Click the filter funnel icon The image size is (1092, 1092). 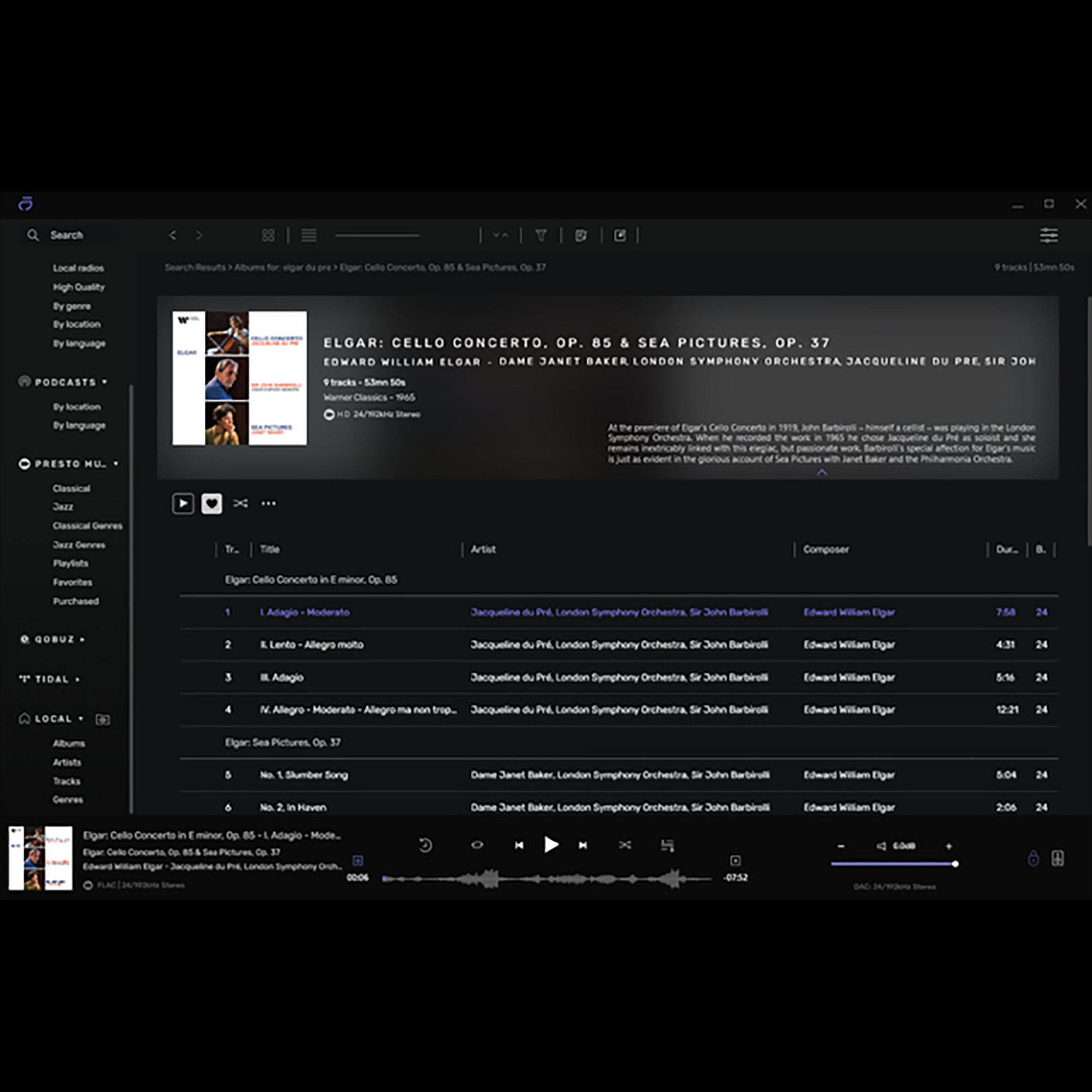(541, 235)
